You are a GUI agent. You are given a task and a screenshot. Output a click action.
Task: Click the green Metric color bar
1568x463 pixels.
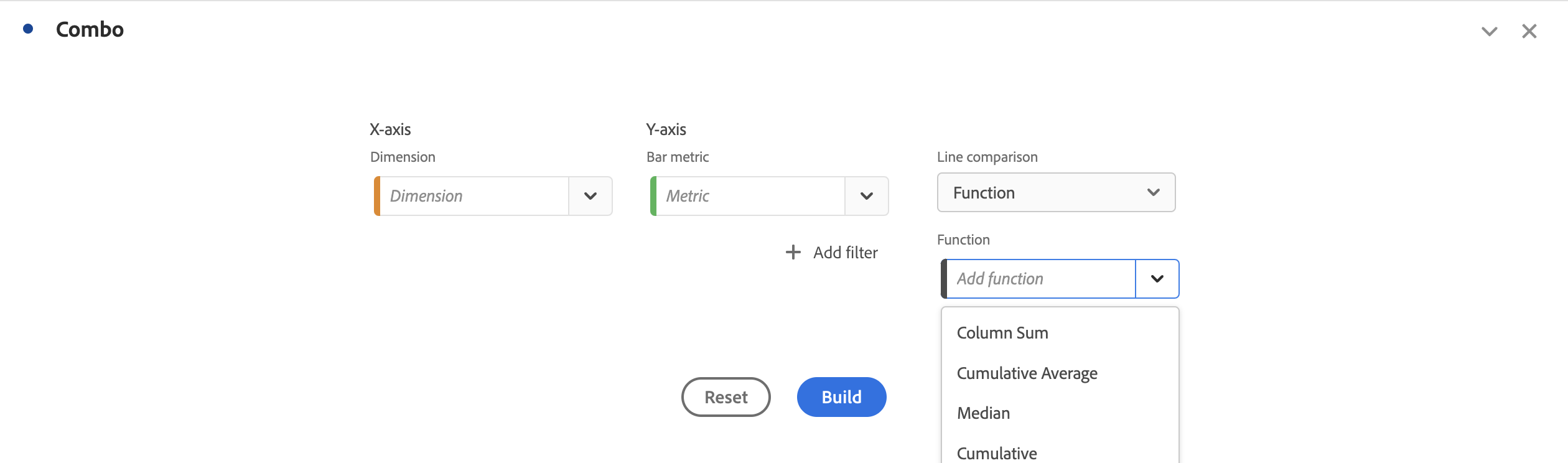(x=653, y=196)
